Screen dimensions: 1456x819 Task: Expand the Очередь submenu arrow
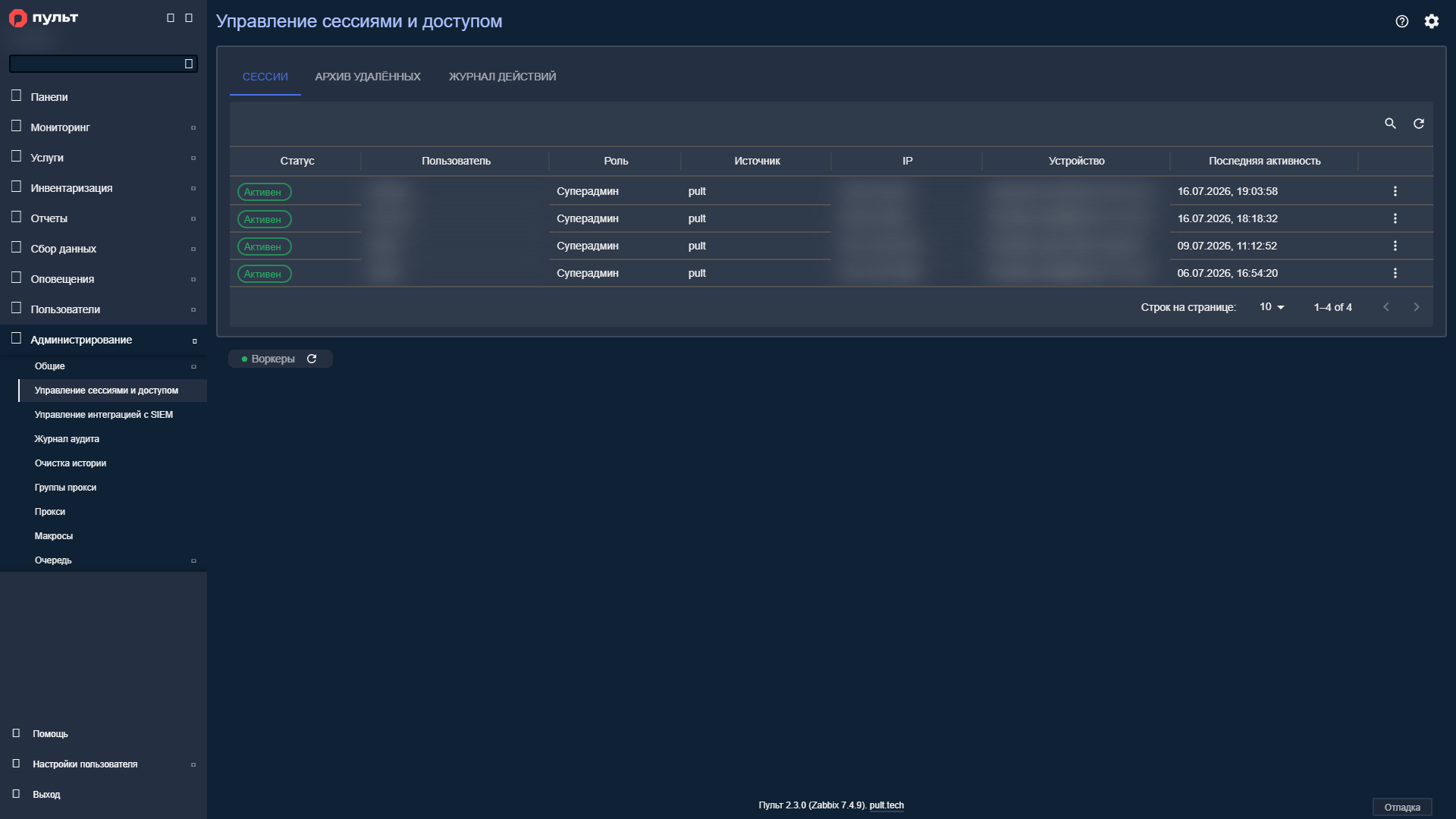point(193,561)
